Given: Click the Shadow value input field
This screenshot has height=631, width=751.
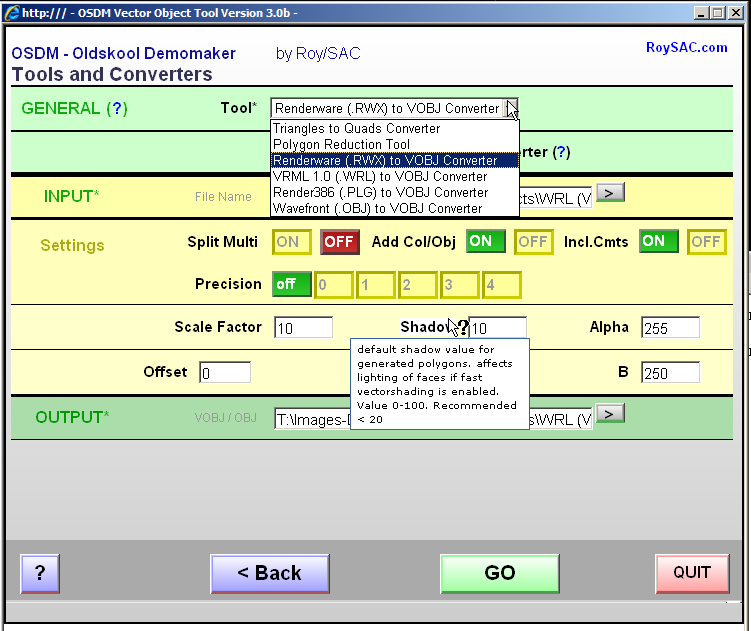Looking at the screenshot, I should pyautogui.click(x=498, y=328).
